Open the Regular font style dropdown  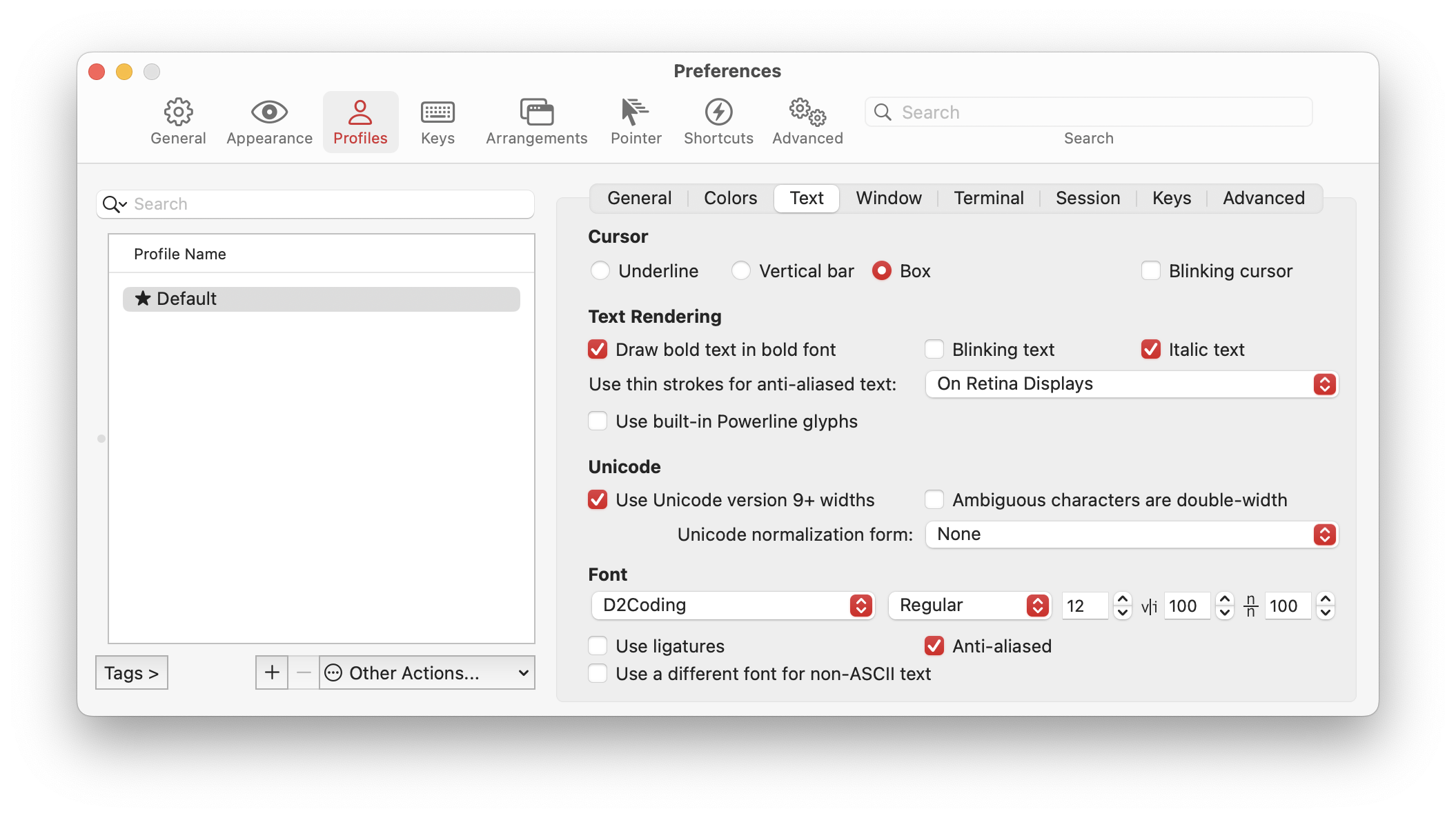(x=970, y=606)
